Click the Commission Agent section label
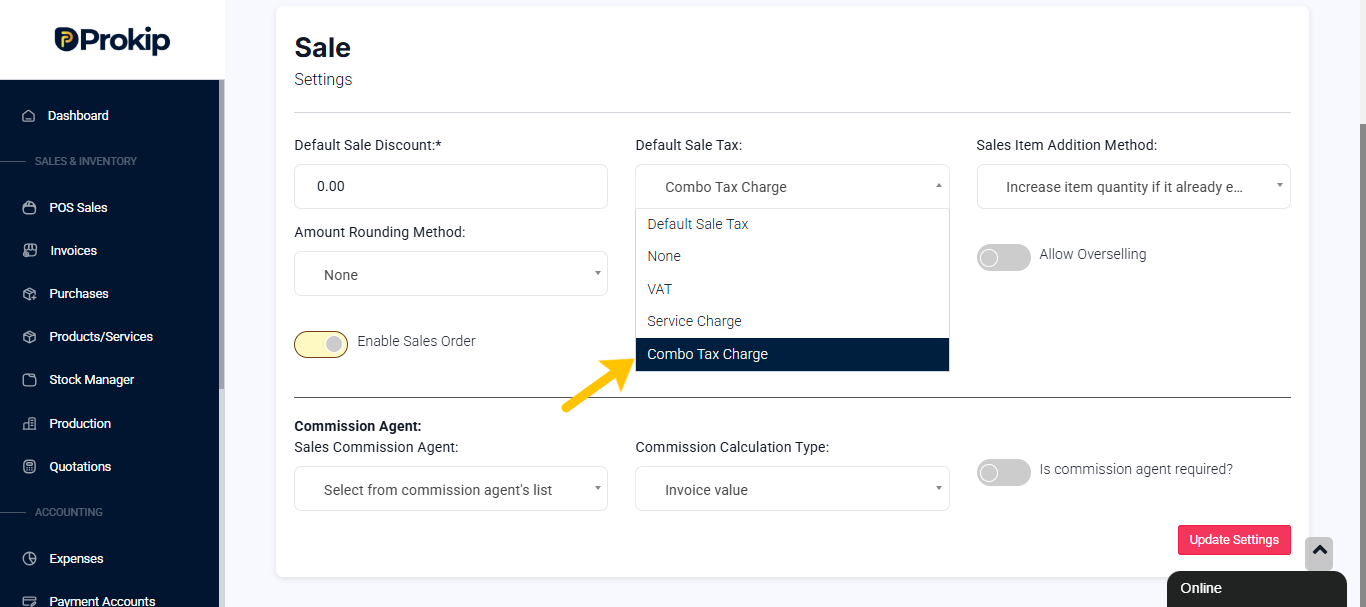 [358, 426]
